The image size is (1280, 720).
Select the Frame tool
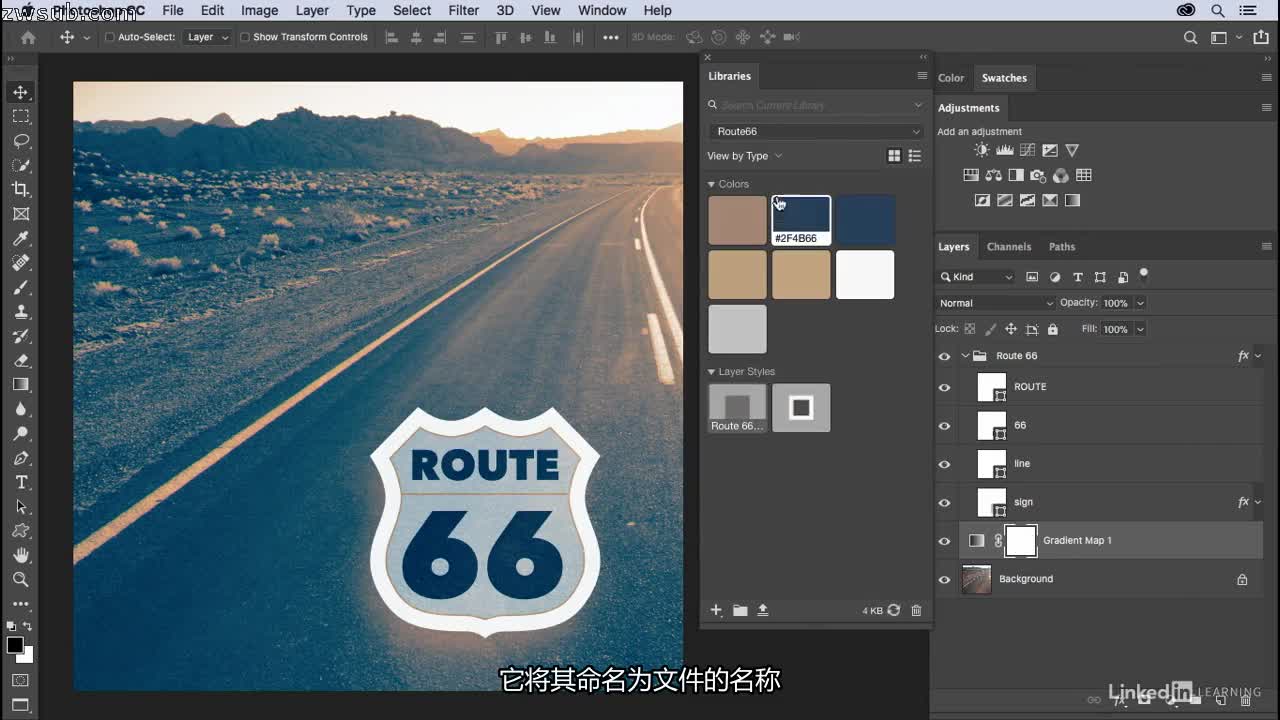coord(21,214)
